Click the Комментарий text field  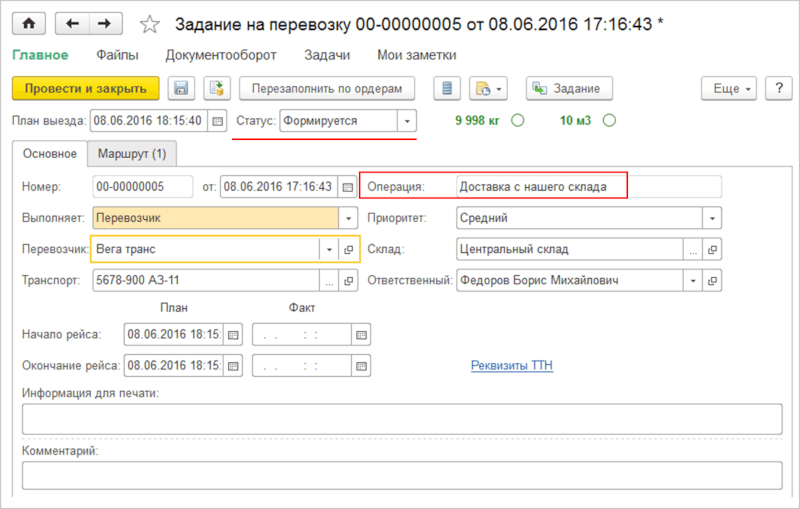(x=402, y=476)
